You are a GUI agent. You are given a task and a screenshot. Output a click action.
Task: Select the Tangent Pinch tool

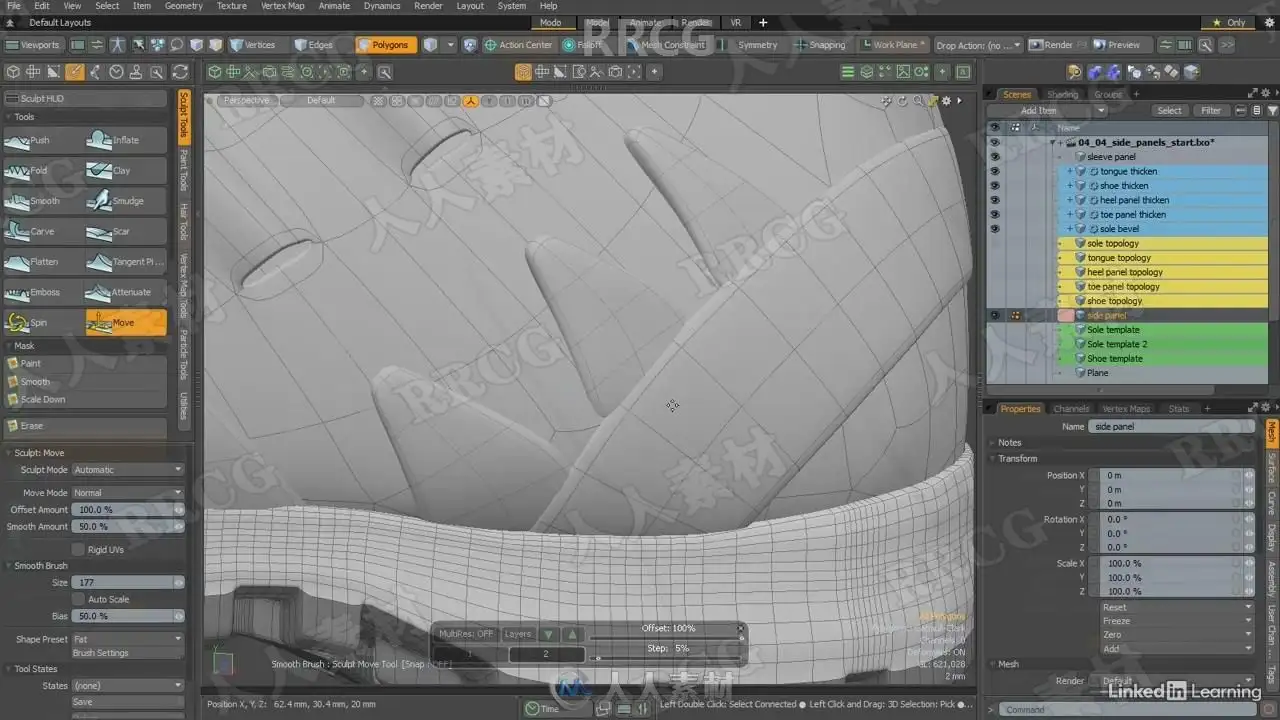coord(126,262)
